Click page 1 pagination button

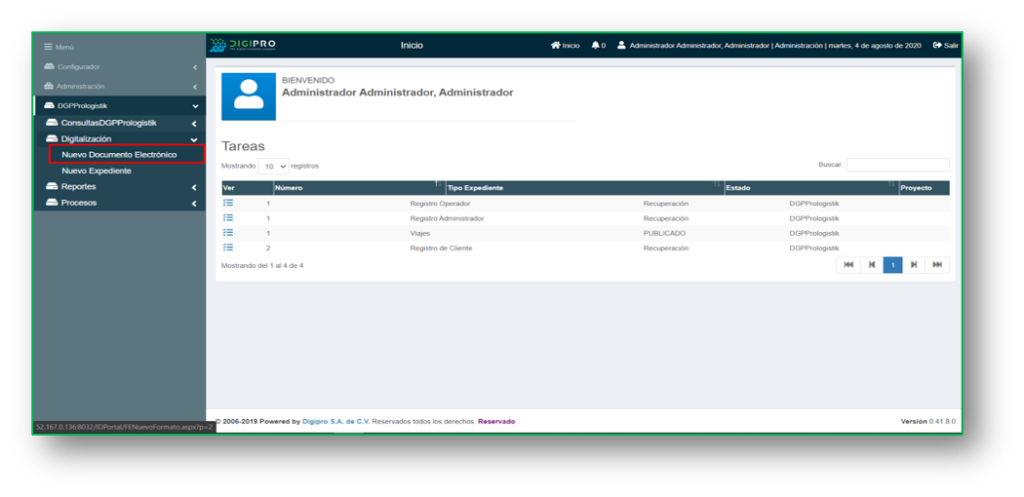coord(892,265)
